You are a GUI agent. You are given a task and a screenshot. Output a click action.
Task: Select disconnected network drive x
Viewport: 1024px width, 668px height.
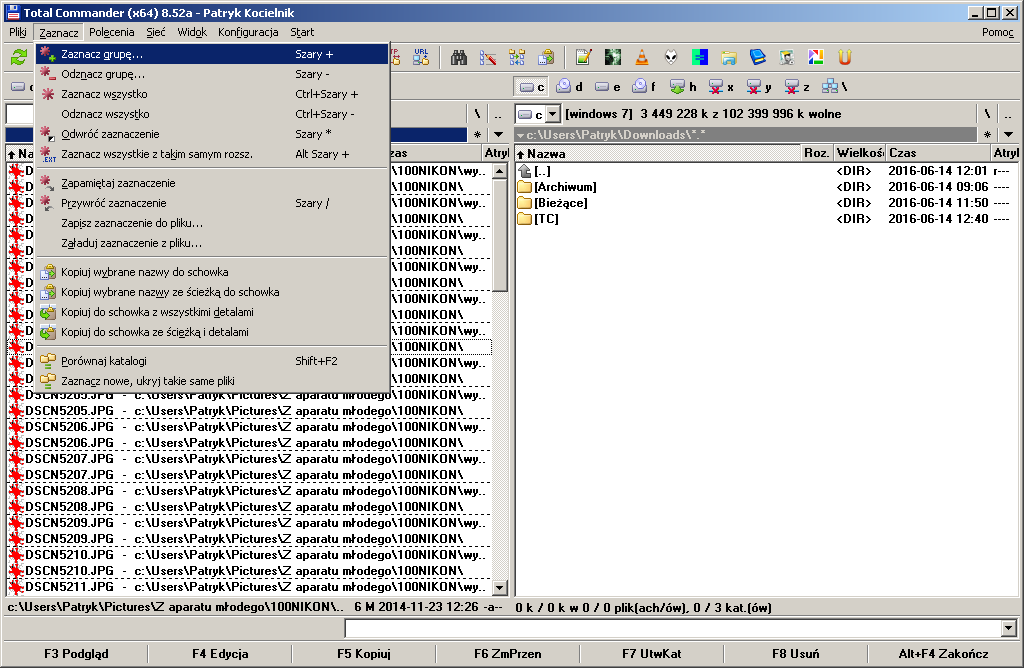721,87
